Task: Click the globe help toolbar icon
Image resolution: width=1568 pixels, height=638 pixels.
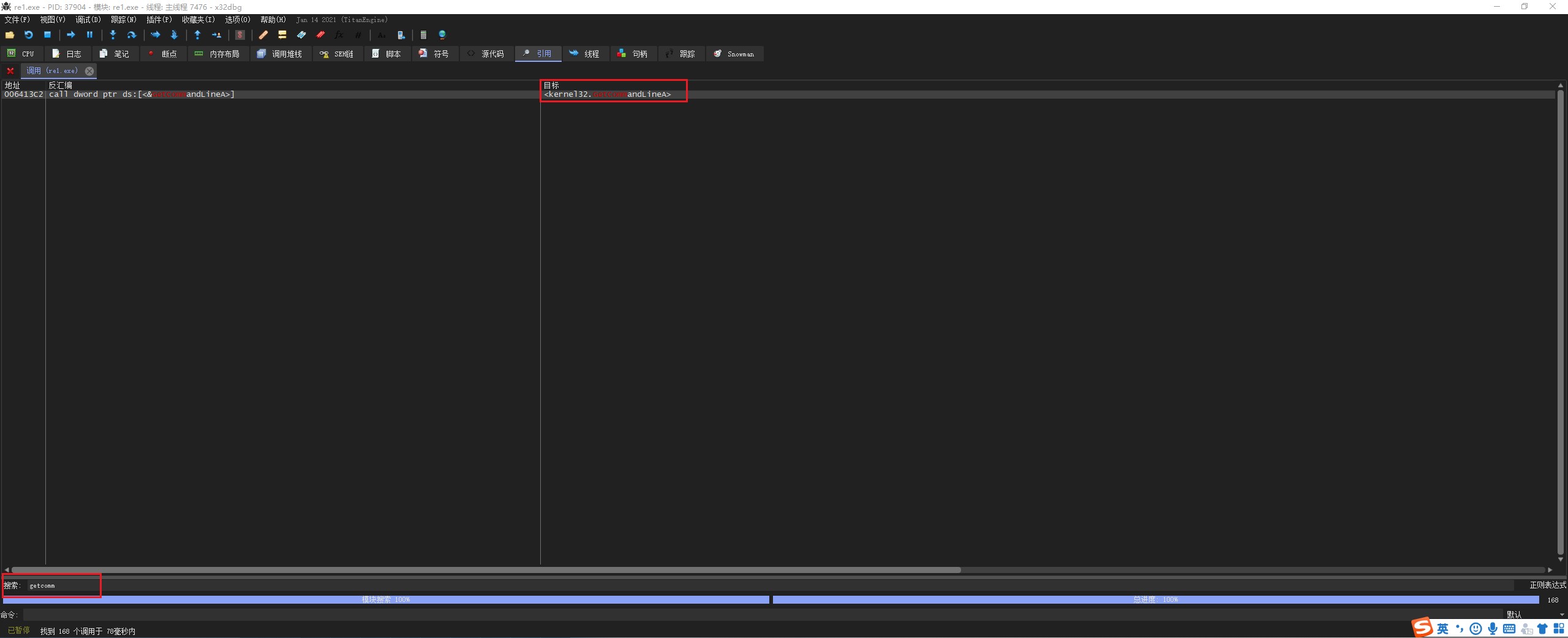Action: click(x=442, y=35)
